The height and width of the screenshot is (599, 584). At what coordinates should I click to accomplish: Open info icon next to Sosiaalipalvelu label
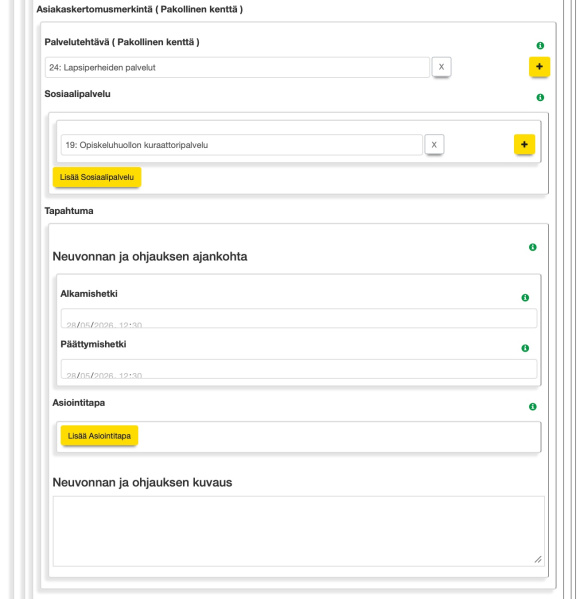(540, 97)
